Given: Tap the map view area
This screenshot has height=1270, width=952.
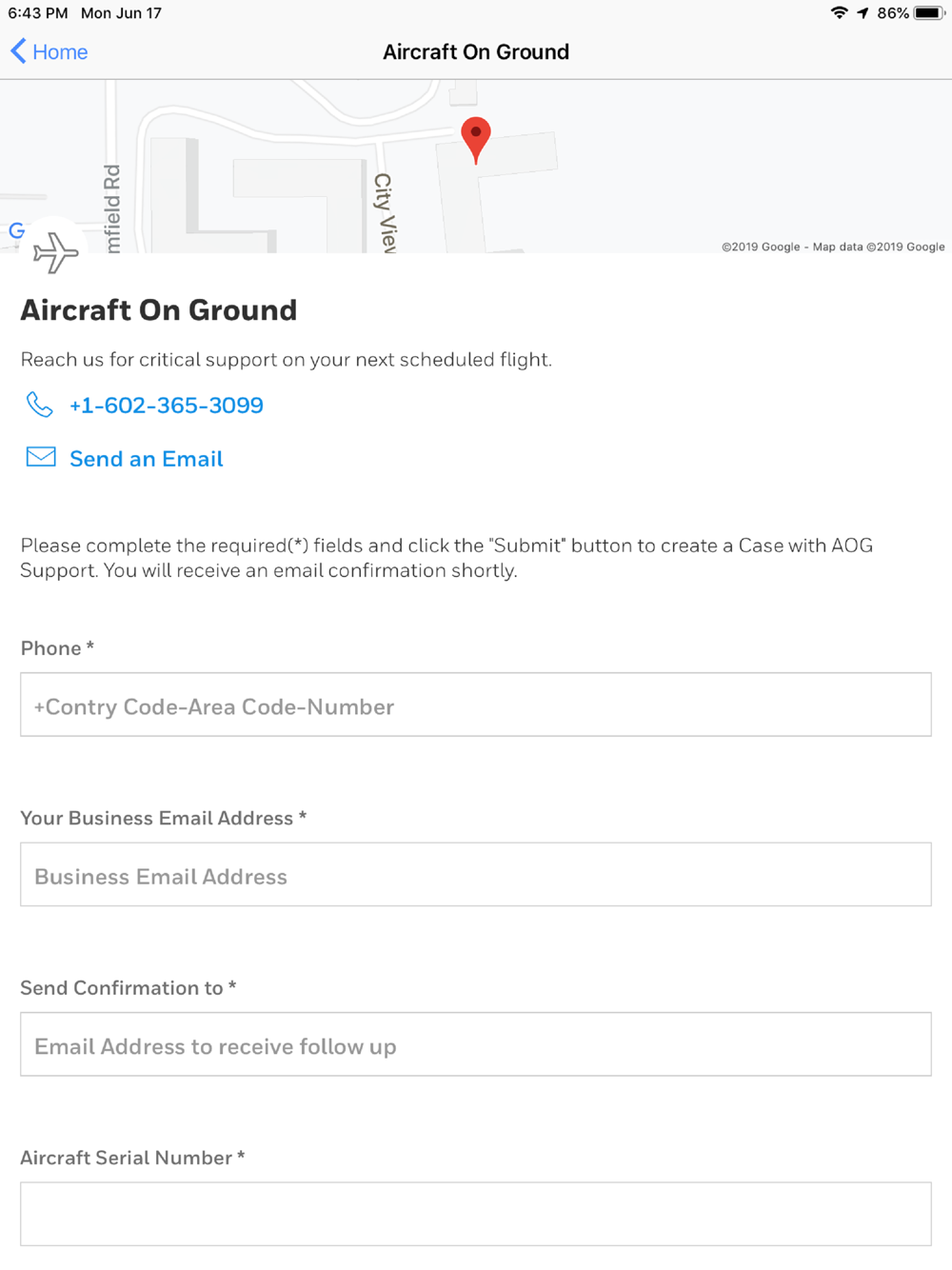Looking at the screenshot, I should tap(476, 167).
